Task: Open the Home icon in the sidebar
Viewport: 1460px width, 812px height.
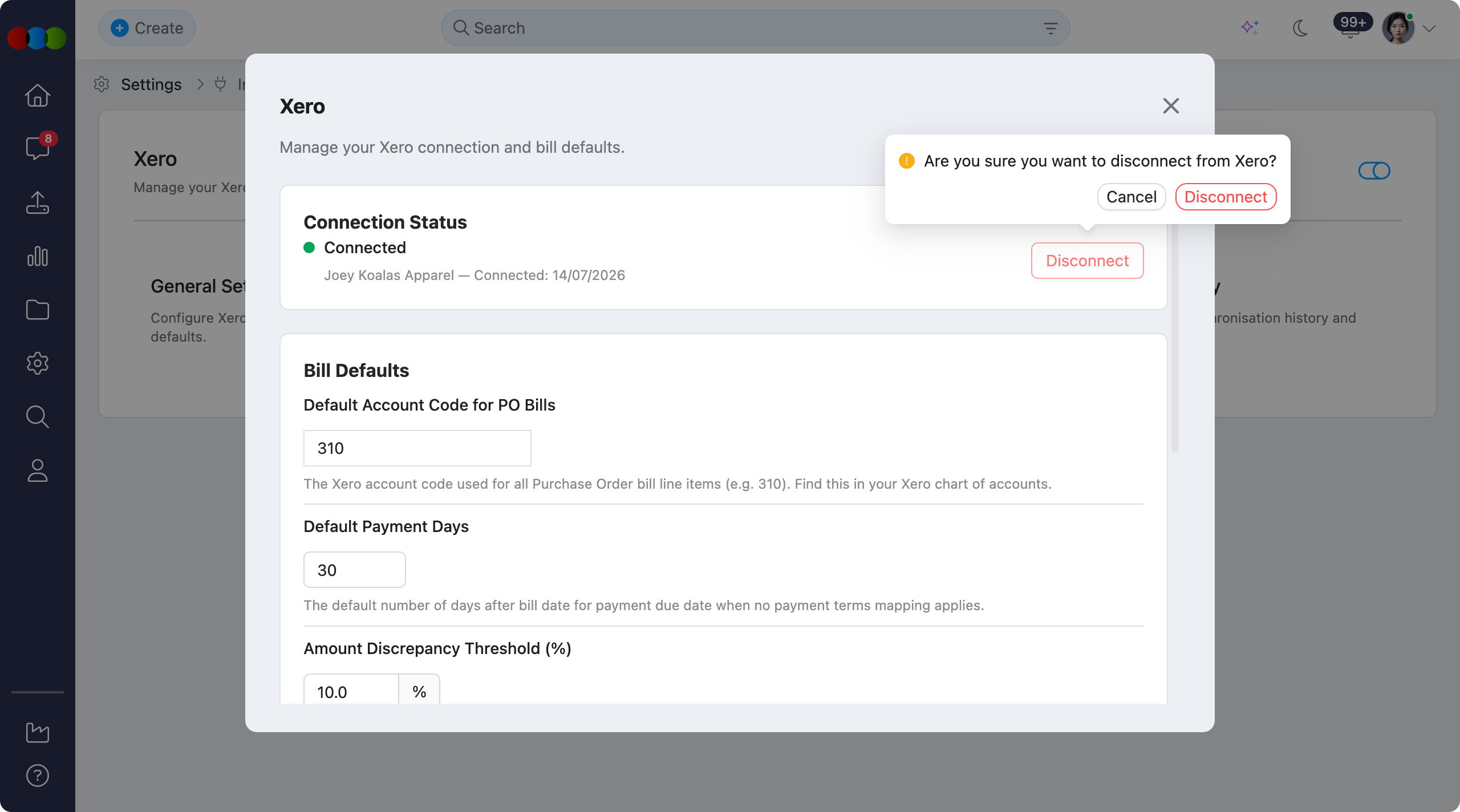Action: pos(38,95)
